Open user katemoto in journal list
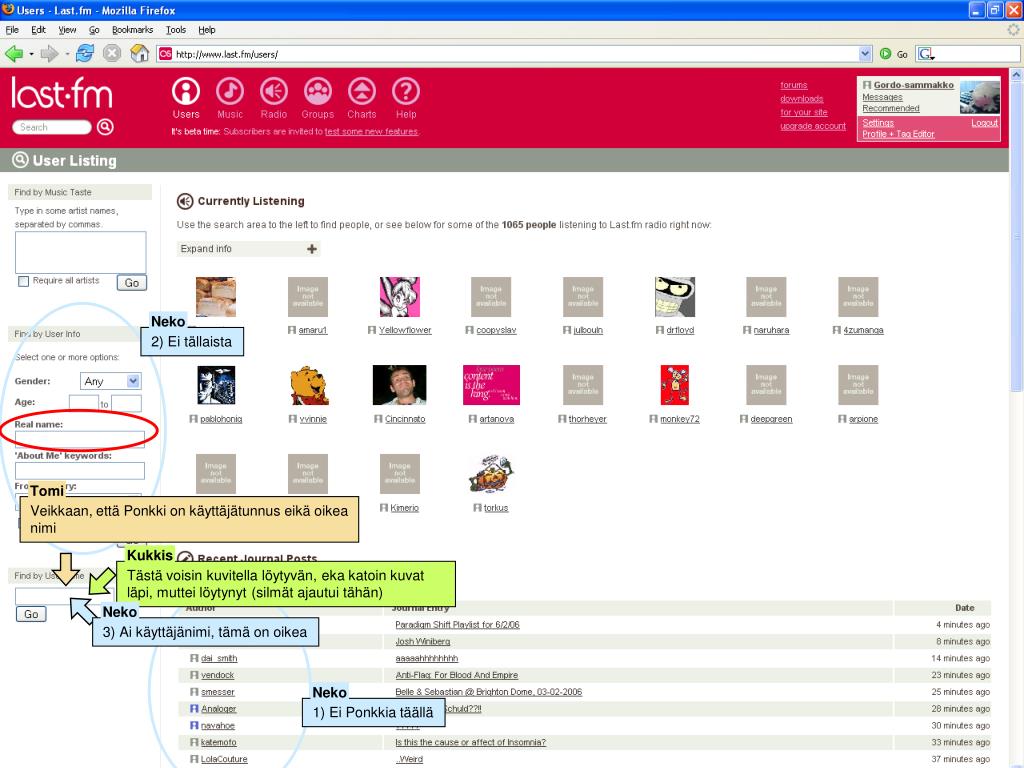This screenshot has width=1024, height=768. [x=219, y=743]
